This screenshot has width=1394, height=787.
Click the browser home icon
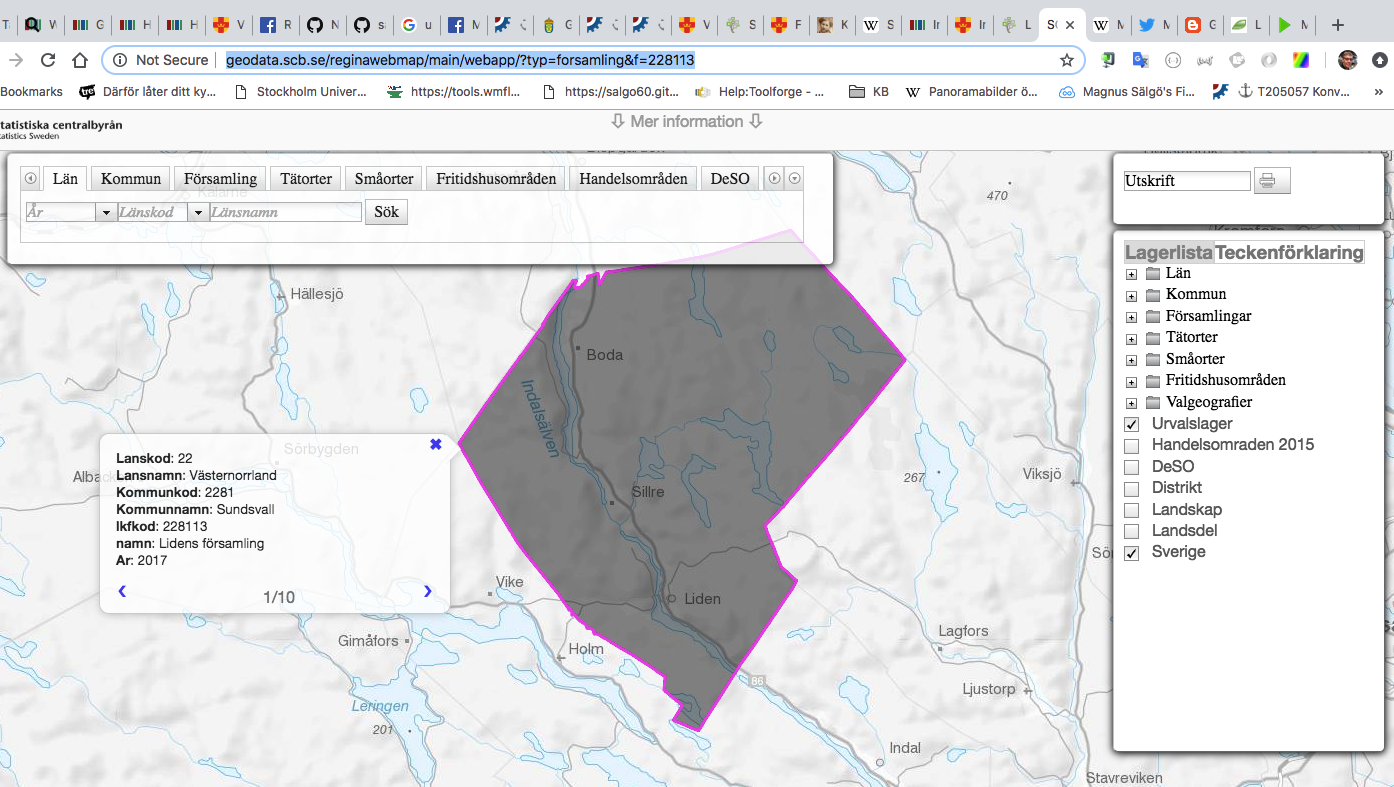pos(81,60)
